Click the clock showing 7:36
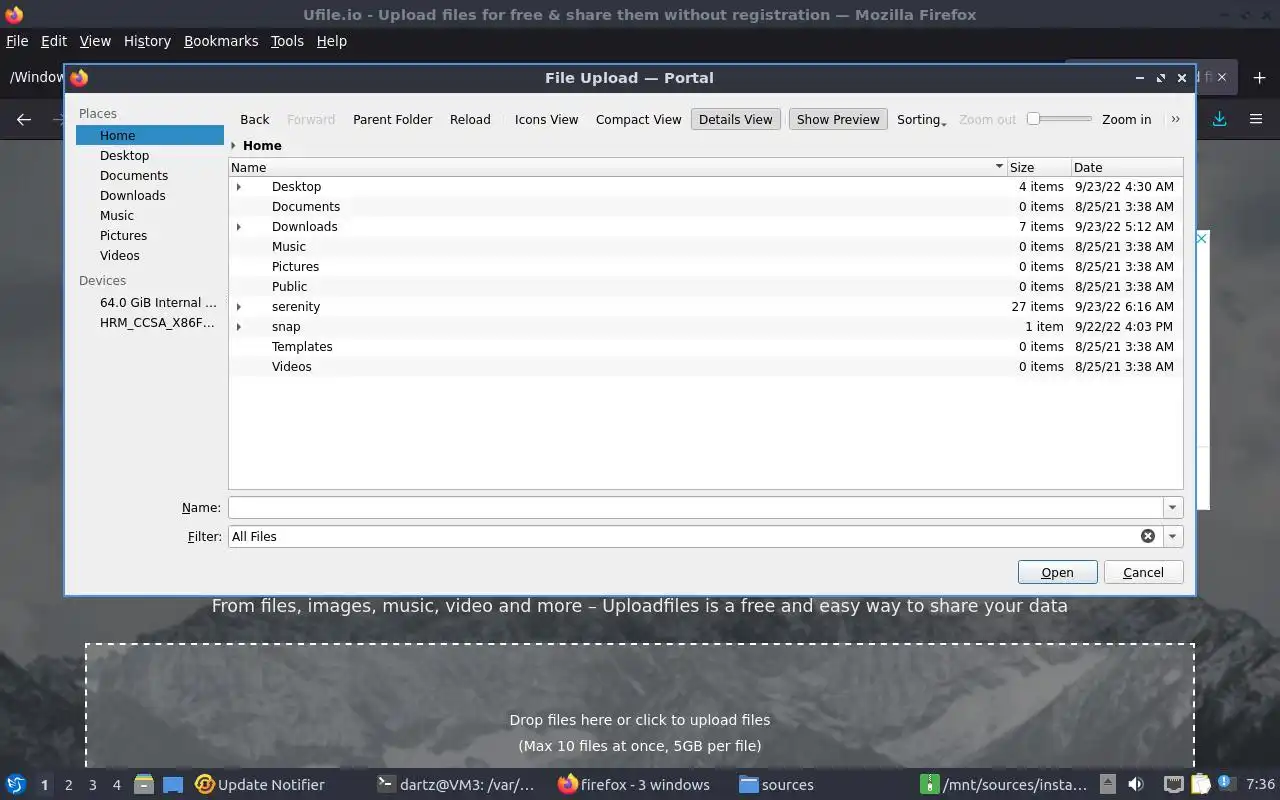 pyautogui.click(x=1260, y=784)
